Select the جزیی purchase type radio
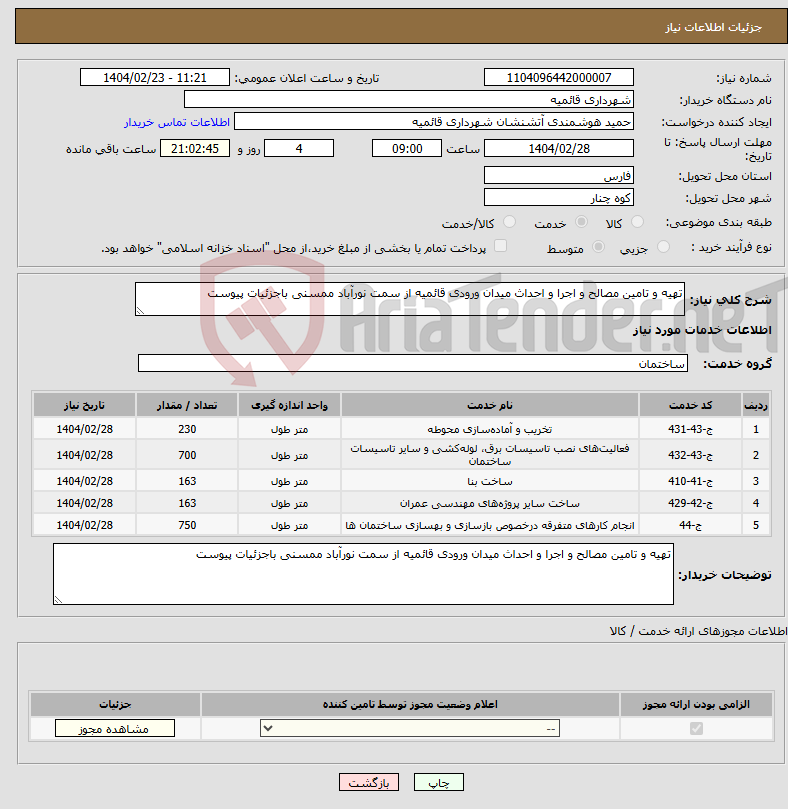788x809 pixels. (x=663, y=247)
